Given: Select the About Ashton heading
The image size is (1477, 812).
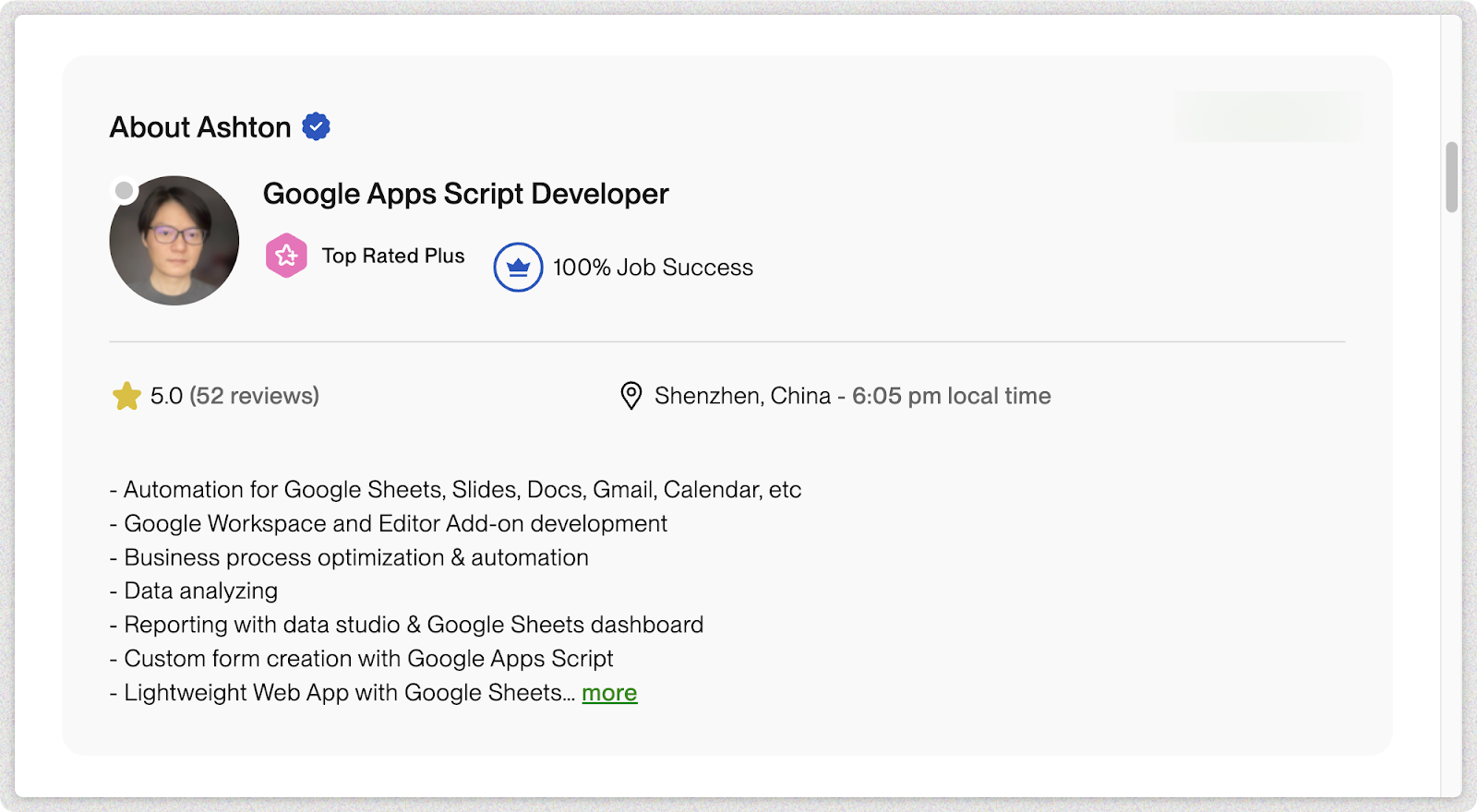Looking at the screenshot, I should pos(200,127).
